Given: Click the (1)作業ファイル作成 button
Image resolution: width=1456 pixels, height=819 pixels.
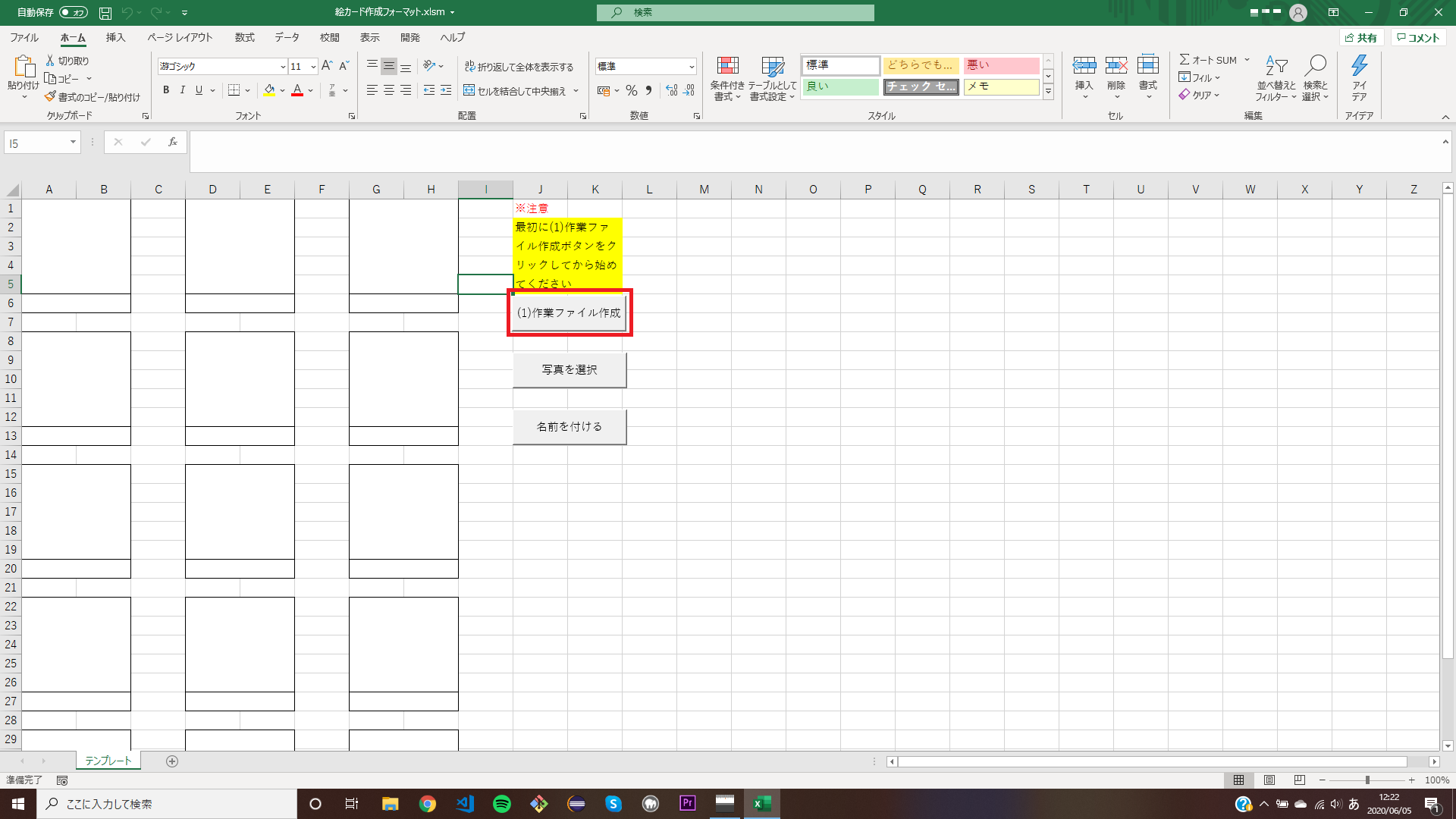Looking at the screenshot, I should click(x=569, y=312).
